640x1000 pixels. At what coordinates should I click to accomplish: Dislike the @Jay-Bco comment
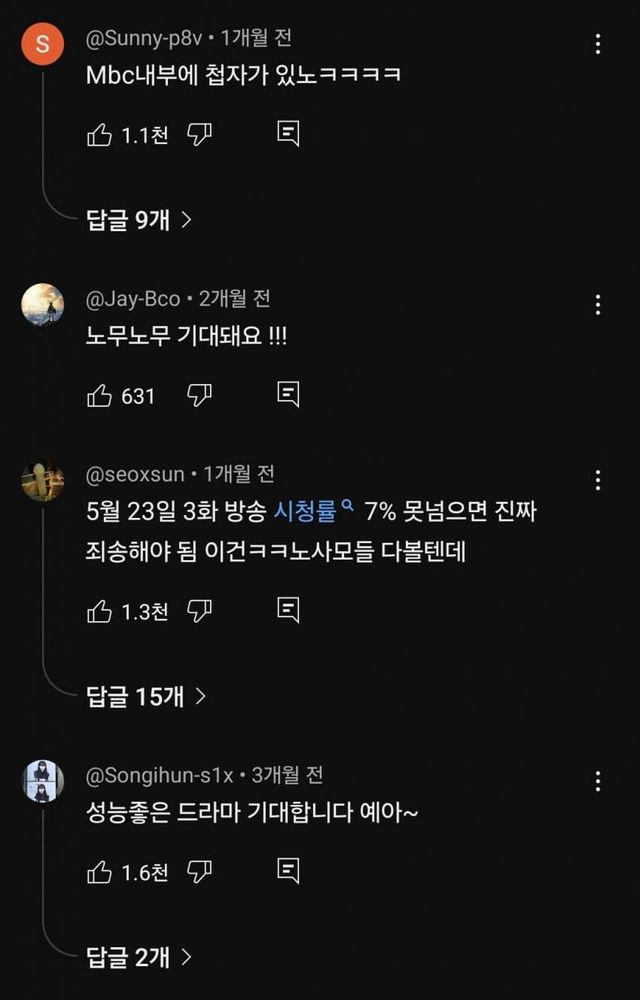point(200,396)
